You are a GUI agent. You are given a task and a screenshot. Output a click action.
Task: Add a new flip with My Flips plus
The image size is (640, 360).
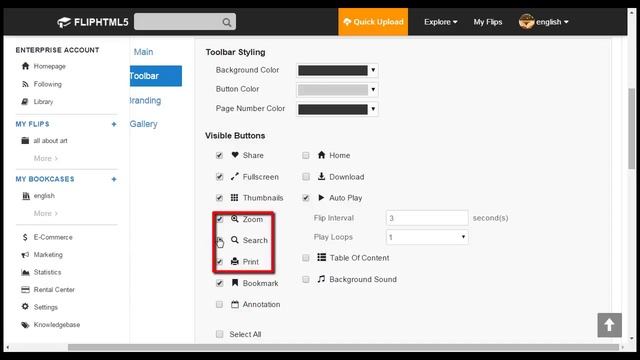114,124
